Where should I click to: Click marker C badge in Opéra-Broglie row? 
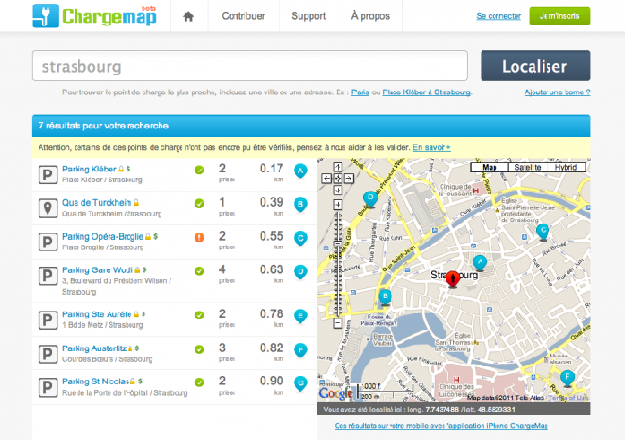(x=301, y=239)
